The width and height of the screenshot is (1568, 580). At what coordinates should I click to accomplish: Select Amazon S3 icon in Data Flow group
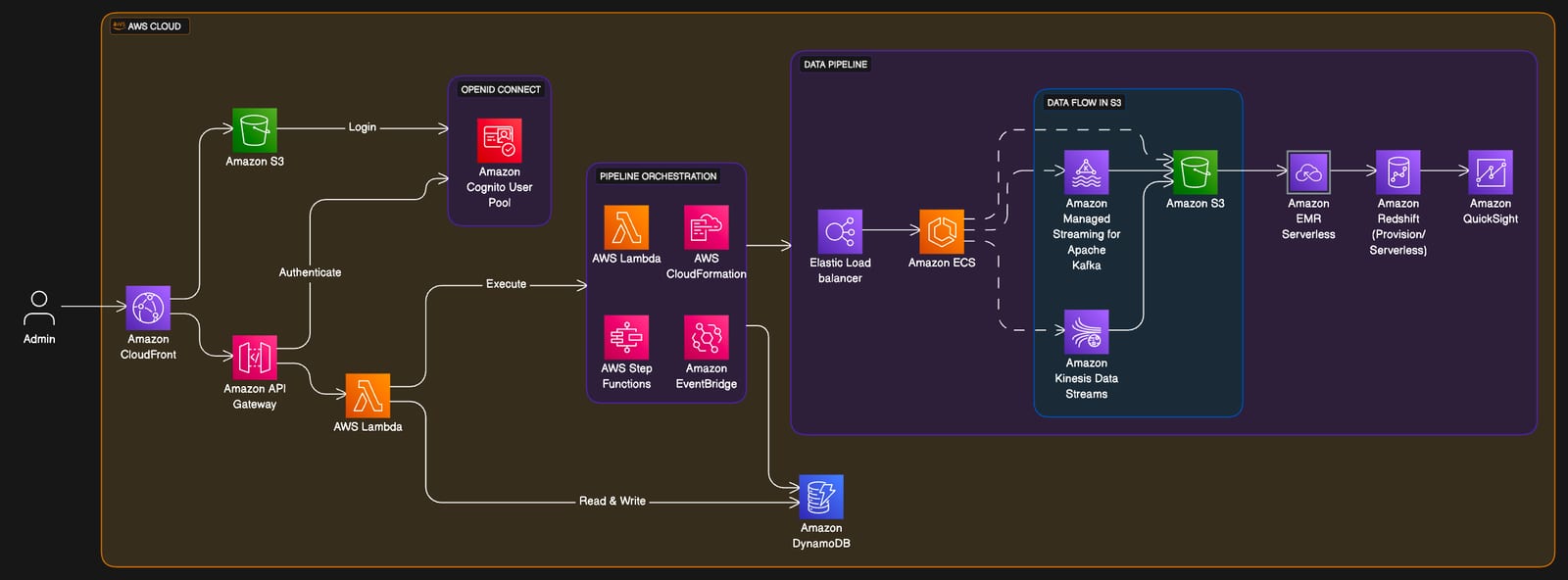click(x=1196, y=172)
